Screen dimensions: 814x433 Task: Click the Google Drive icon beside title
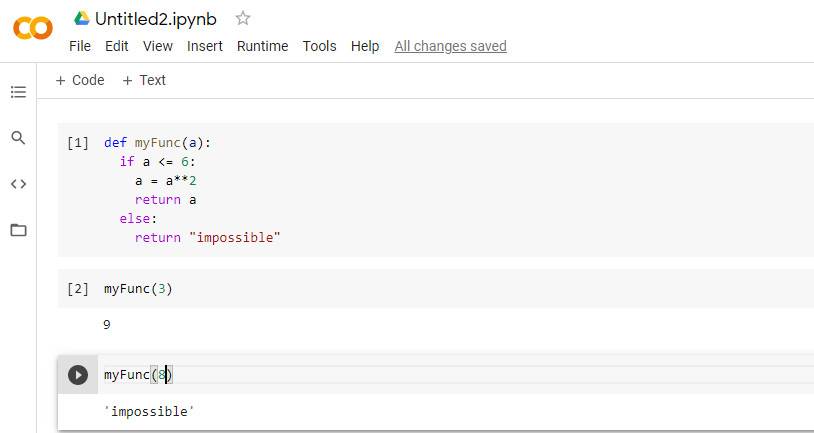coord(82,18)
